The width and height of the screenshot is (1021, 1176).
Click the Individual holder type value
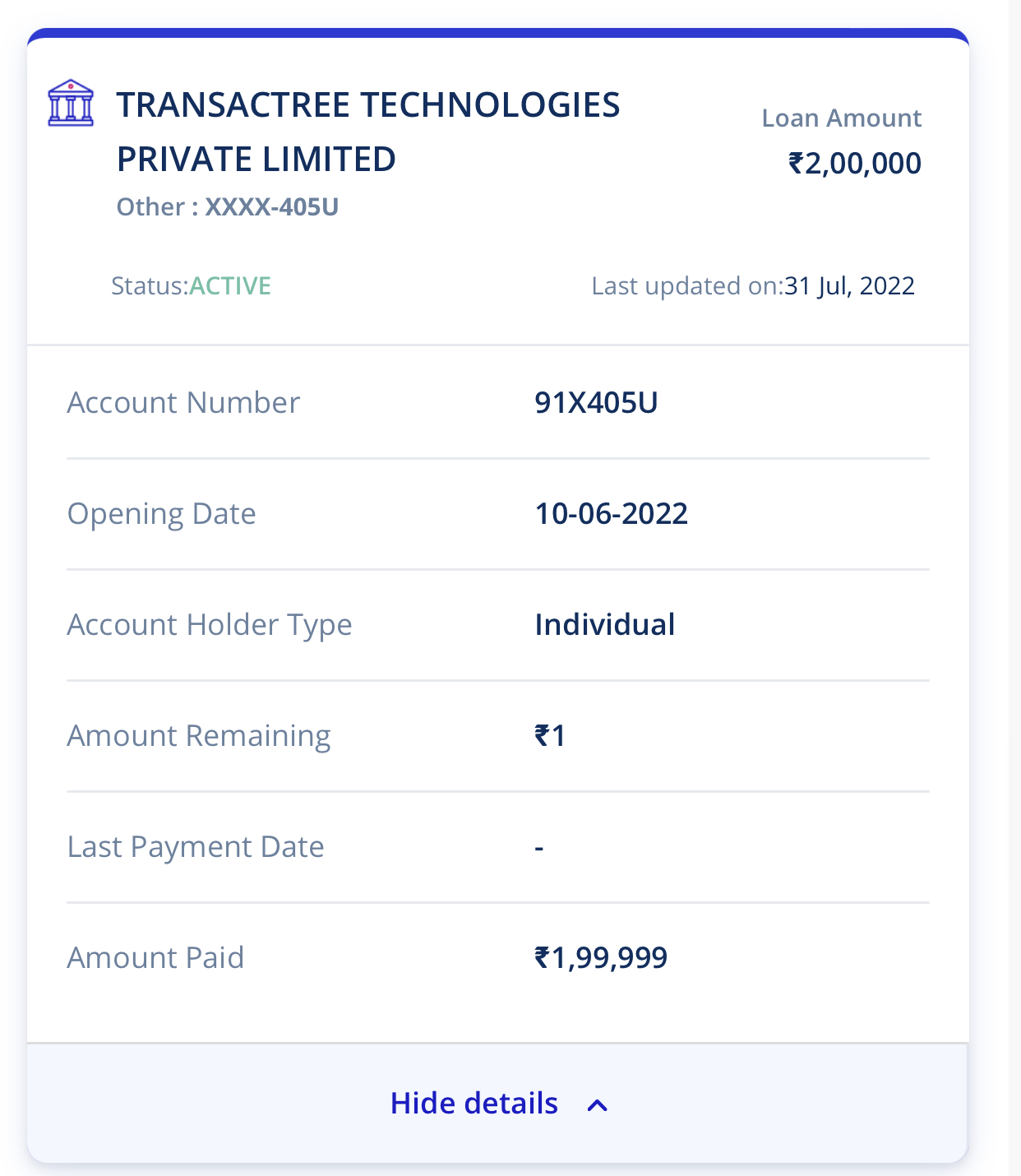coord(605,625)
